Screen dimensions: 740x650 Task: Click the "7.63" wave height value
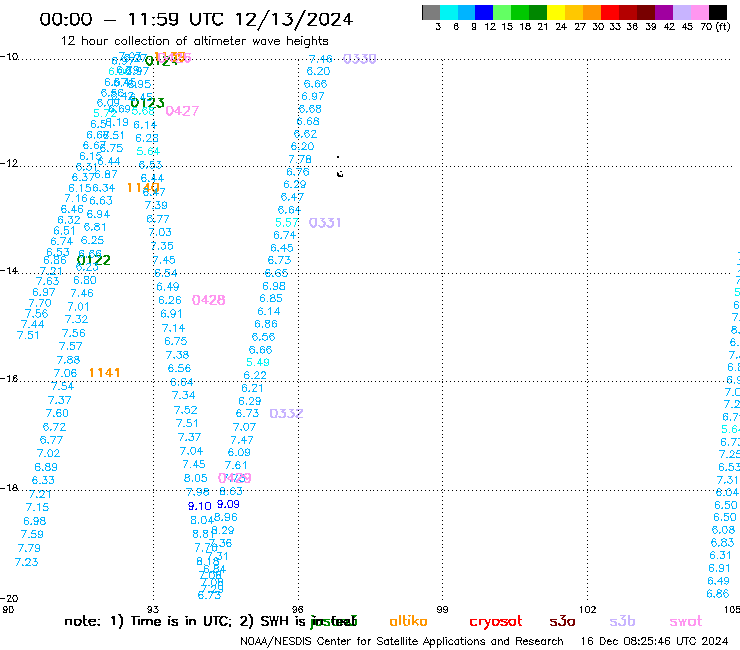pyautogui.click(x=48, y=281)
